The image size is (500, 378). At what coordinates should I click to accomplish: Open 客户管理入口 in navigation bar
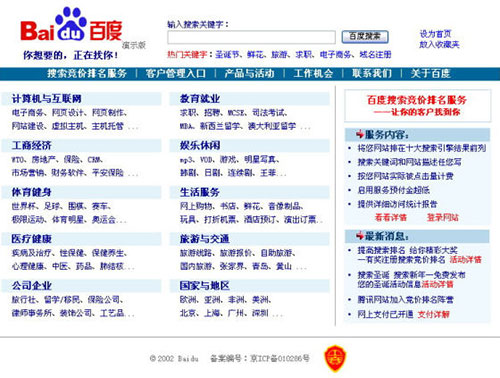175,74
